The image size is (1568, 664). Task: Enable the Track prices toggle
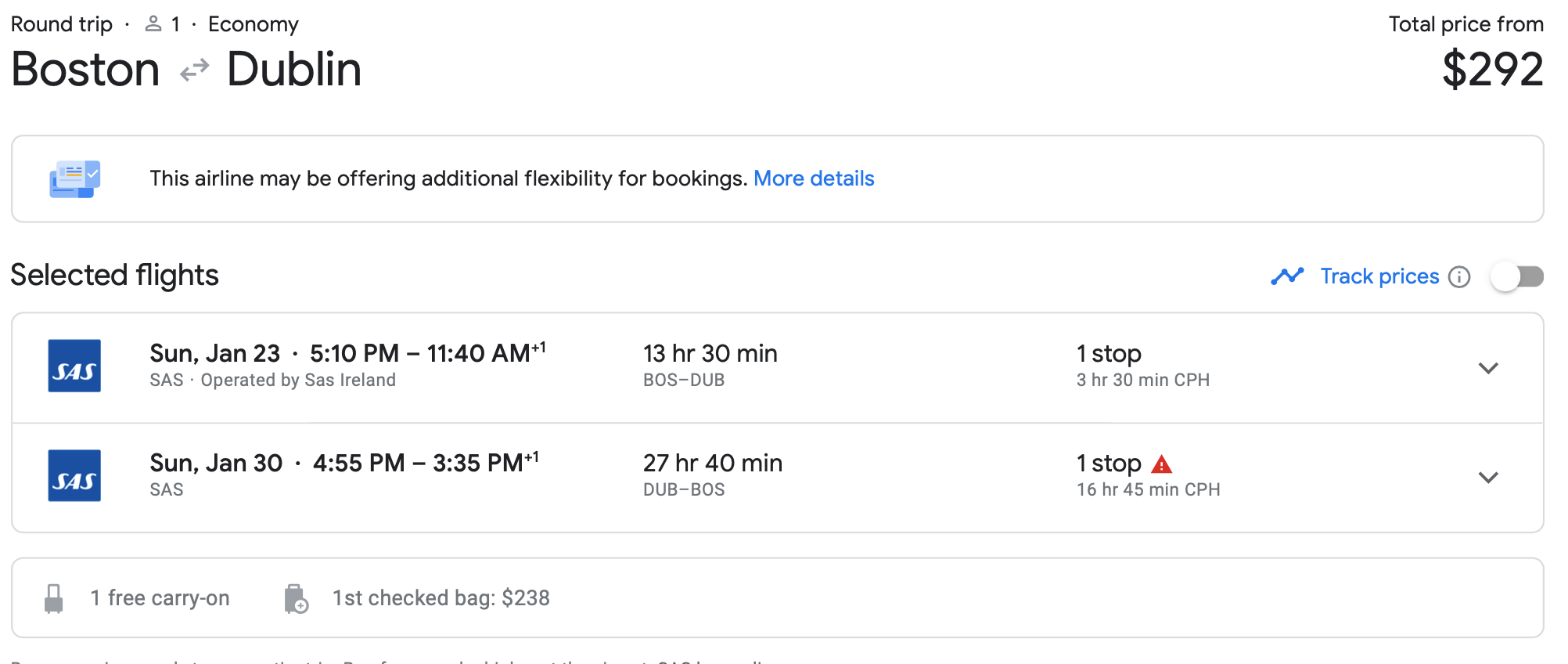pyautogui.click(x=1516, y=277)
